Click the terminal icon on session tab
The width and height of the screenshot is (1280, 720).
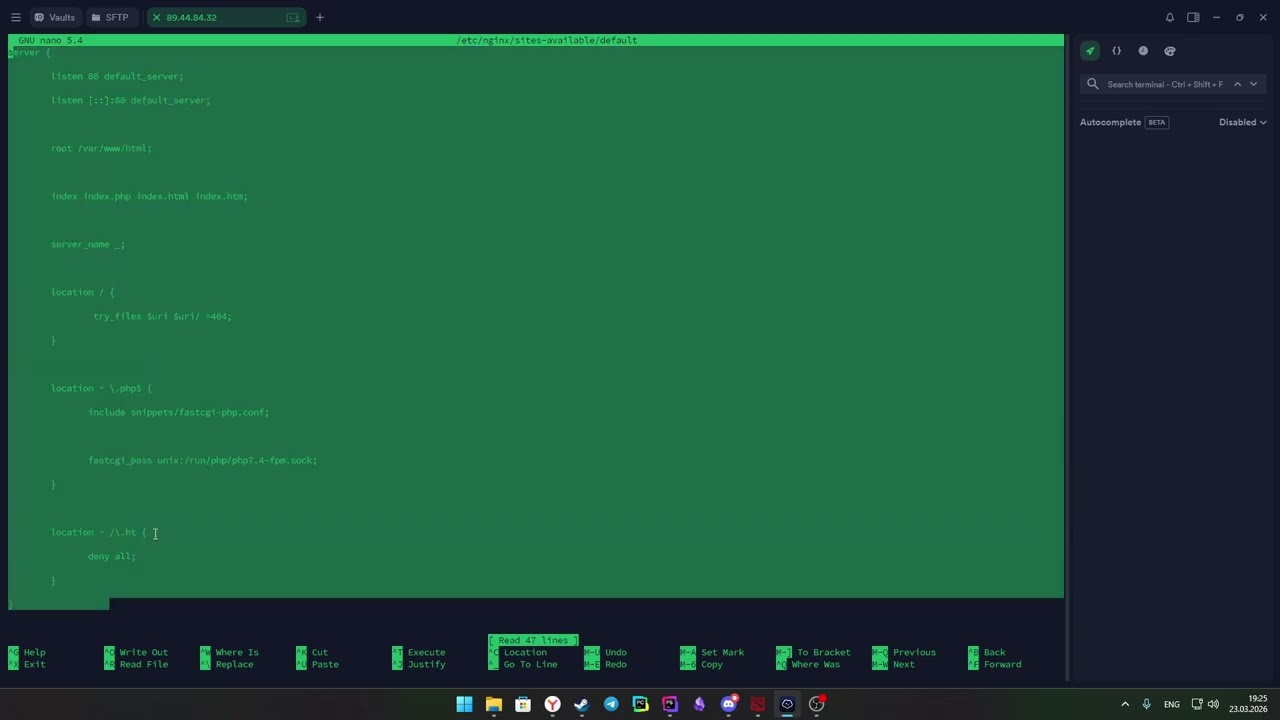(292, 17)
